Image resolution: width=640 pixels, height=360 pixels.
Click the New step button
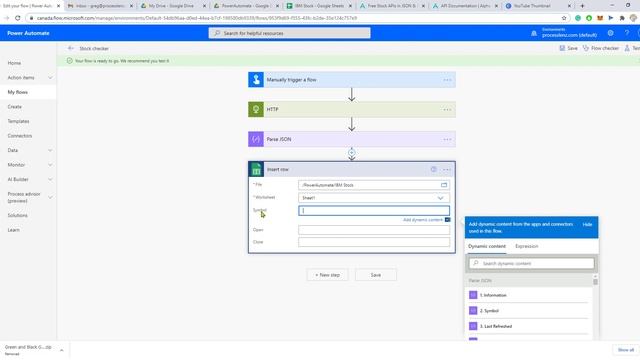(x=327, y=275)
